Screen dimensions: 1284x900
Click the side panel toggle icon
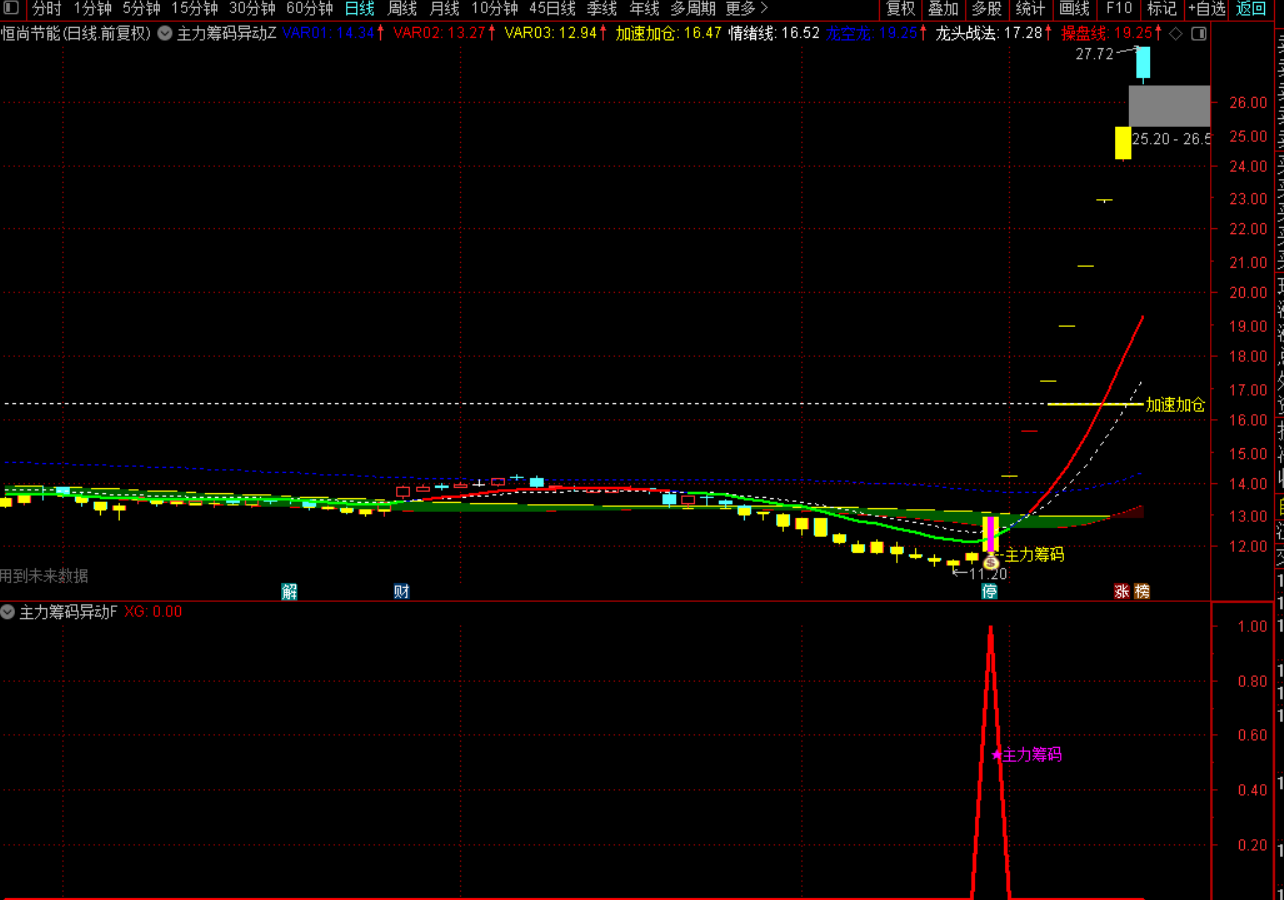(1199, 33)
